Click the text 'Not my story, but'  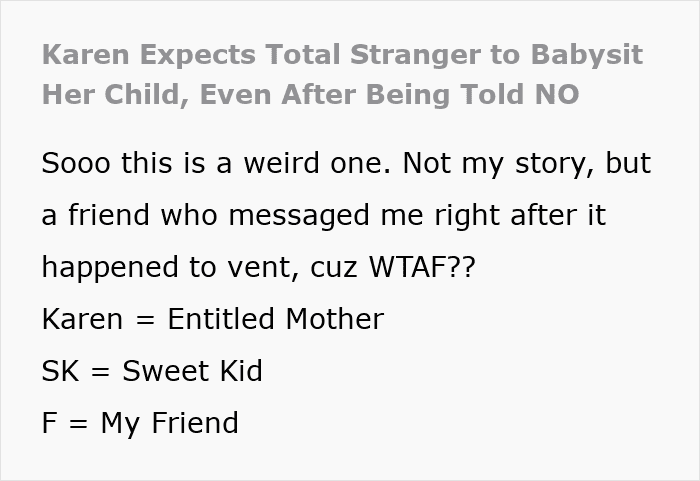tap(527, 164)
